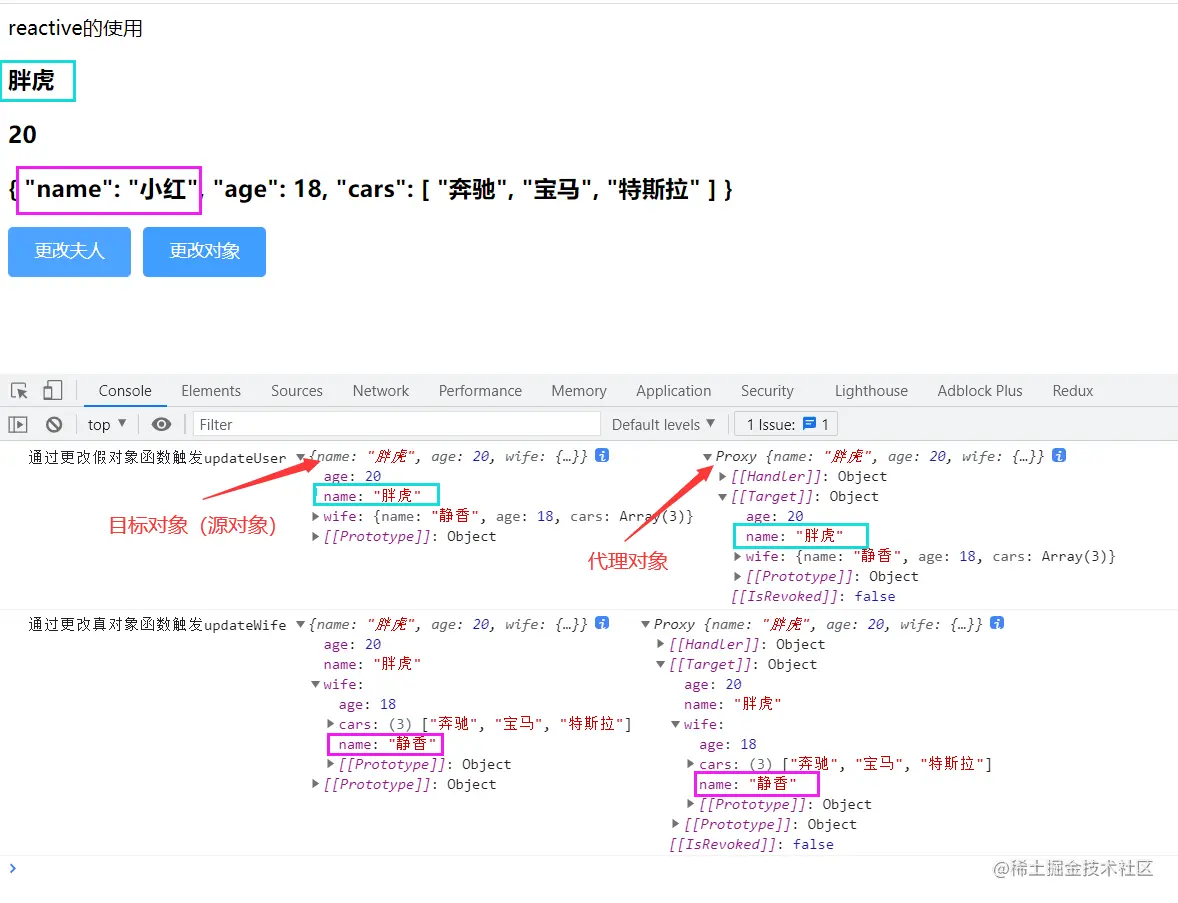1178x903 pixels.
Task: Switch to the Redux tab
Action: pyautogui.click(x=1072, y=390)
